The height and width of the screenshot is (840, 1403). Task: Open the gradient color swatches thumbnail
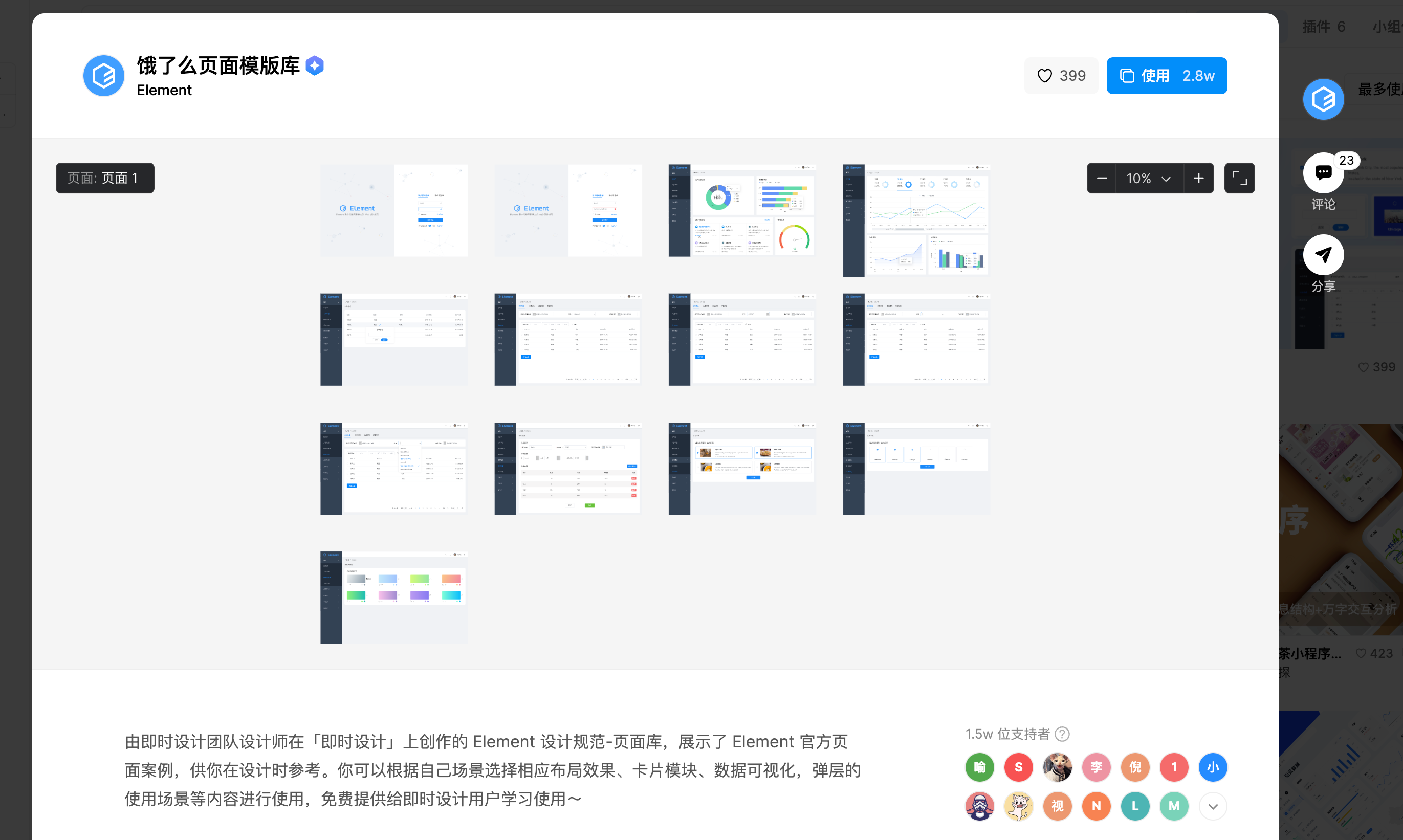(394, 598)
